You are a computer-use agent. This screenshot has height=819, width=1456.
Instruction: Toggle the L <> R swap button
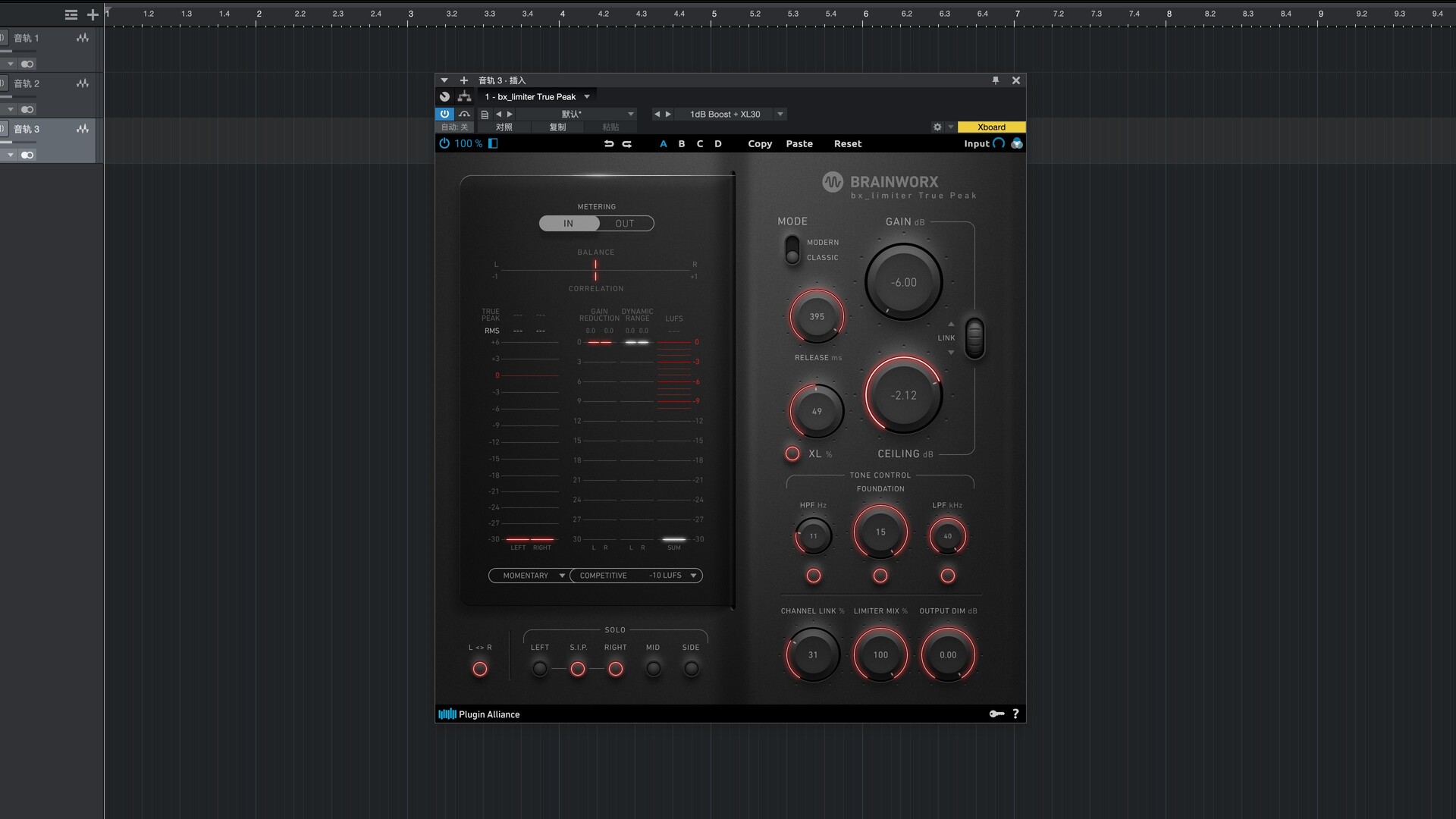480,669
